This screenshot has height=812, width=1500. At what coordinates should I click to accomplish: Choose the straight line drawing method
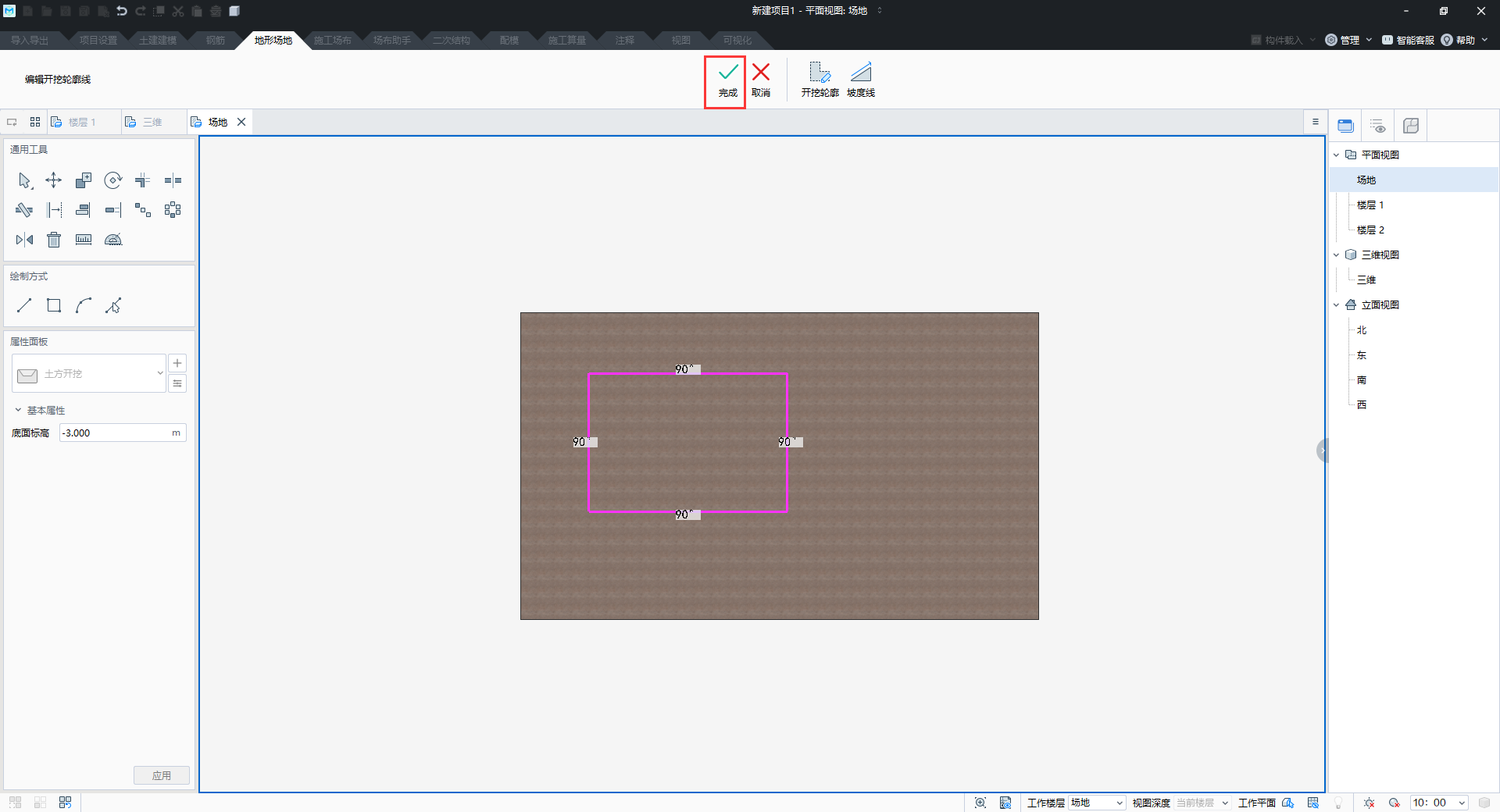click(x=24, y=305)
